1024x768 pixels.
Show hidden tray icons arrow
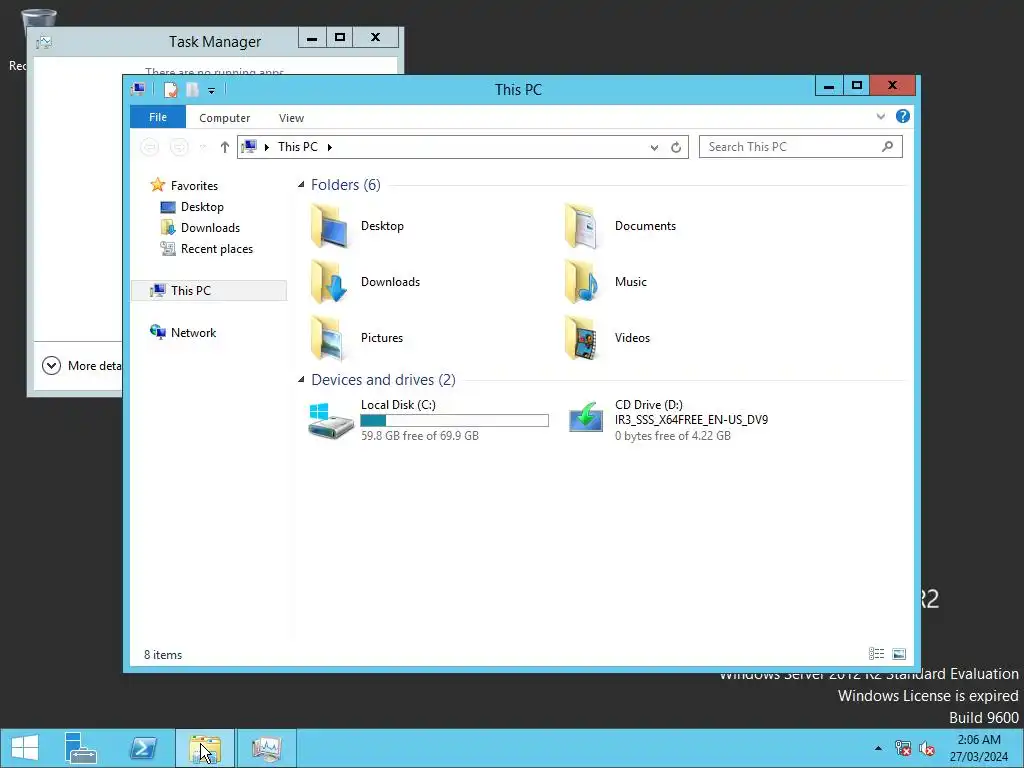[878, 748]
